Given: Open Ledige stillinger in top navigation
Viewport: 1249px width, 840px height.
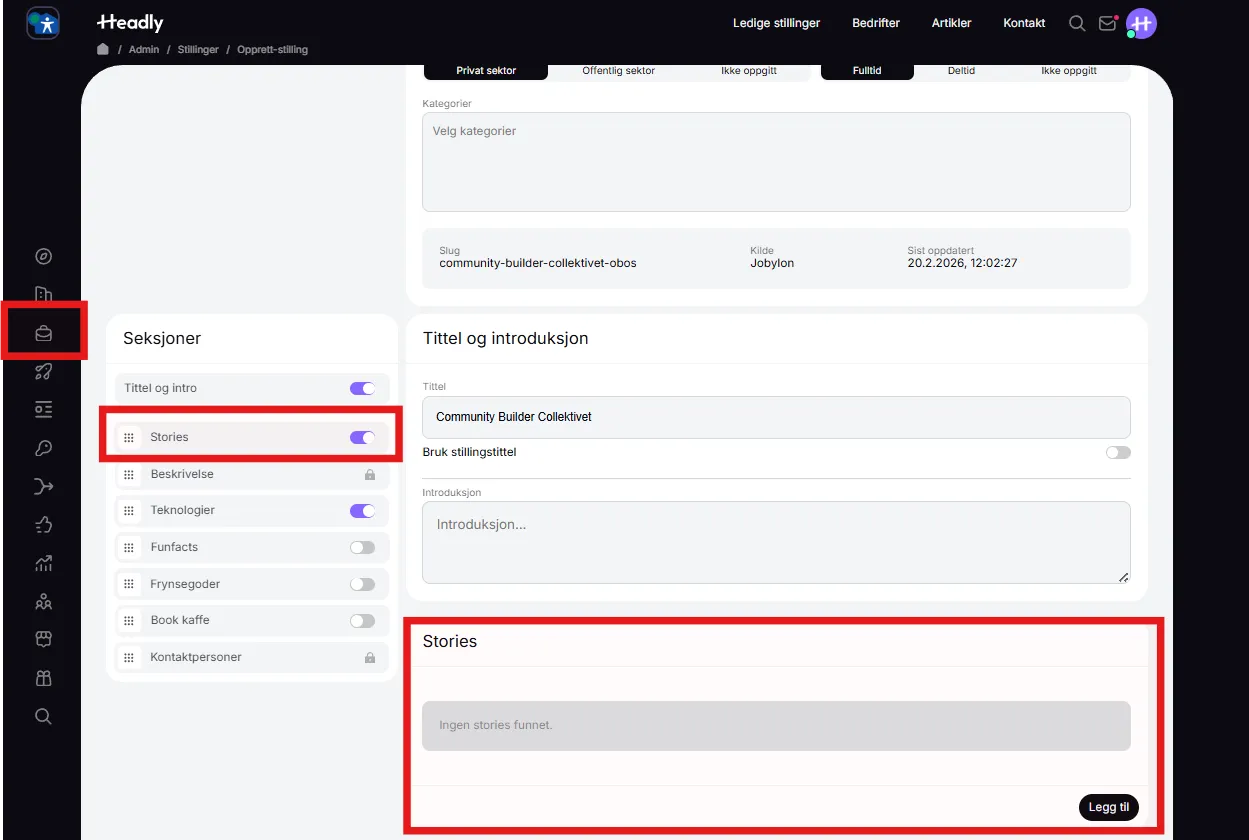Looking at the screenshot, I should tap(776, 23).
